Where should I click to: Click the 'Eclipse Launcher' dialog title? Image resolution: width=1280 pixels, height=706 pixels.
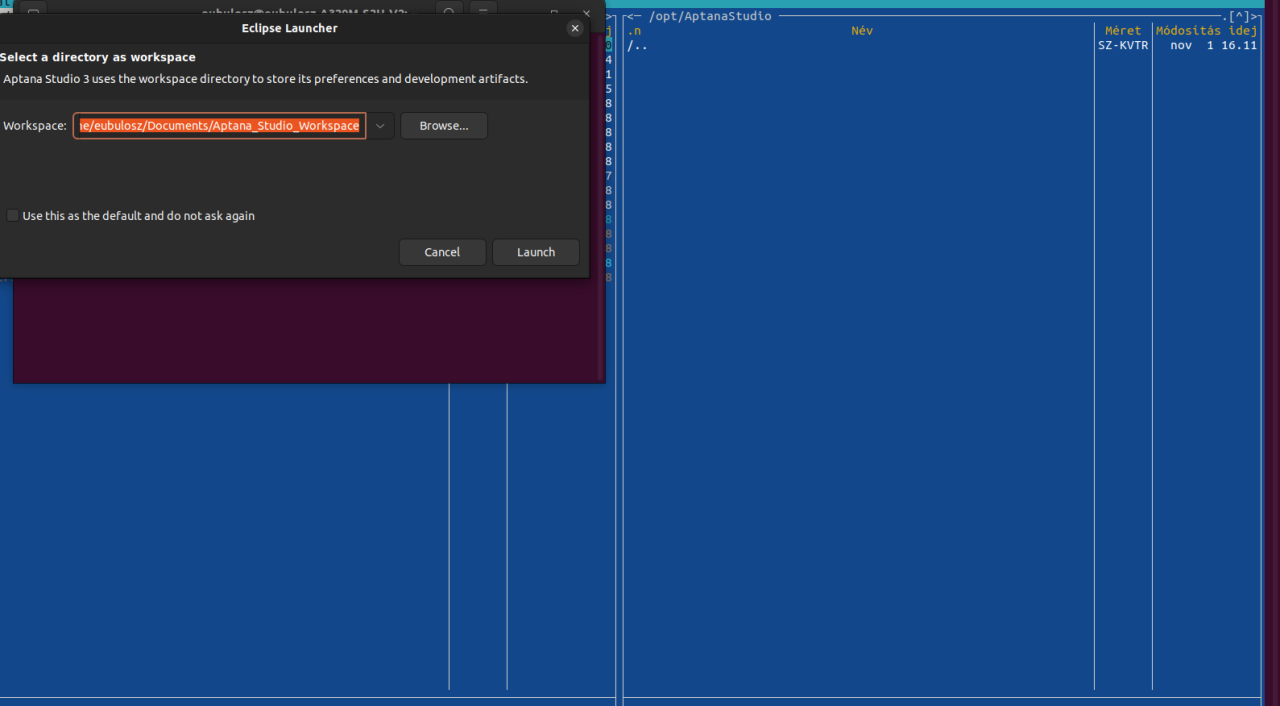[x=290, y=28]
